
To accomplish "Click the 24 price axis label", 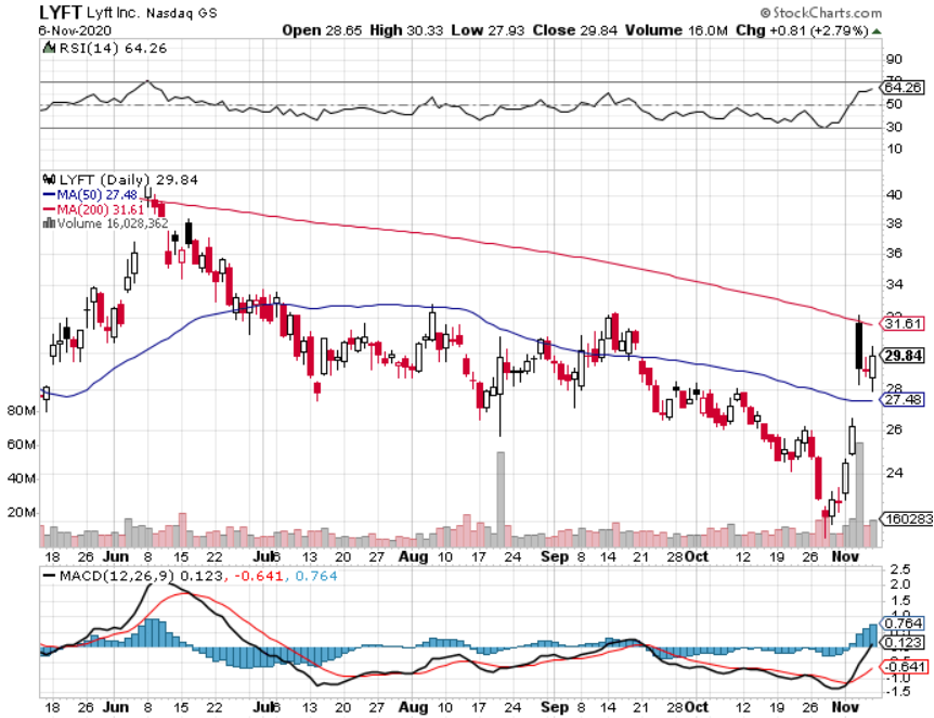I will pos(894,473).
